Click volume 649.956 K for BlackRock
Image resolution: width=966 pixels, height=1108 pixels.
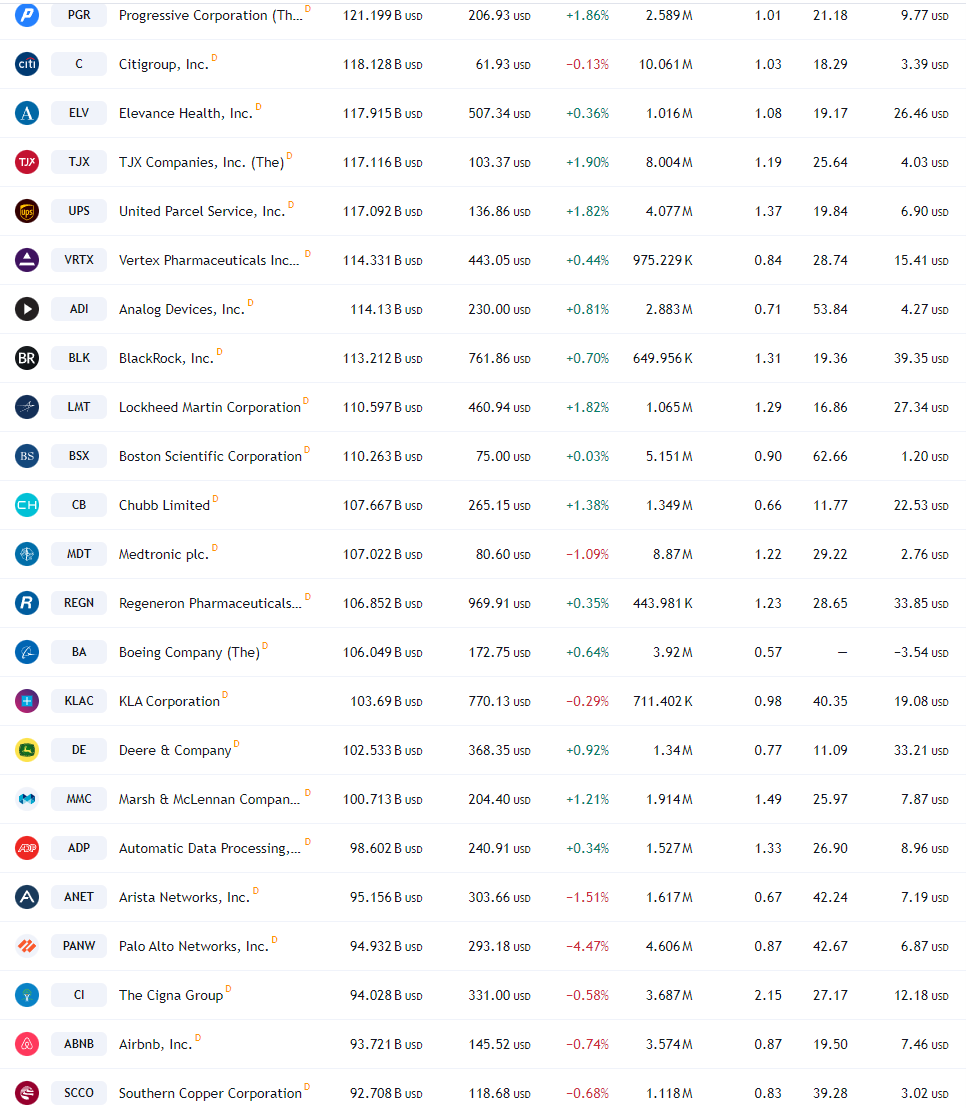tap(663, 358)
